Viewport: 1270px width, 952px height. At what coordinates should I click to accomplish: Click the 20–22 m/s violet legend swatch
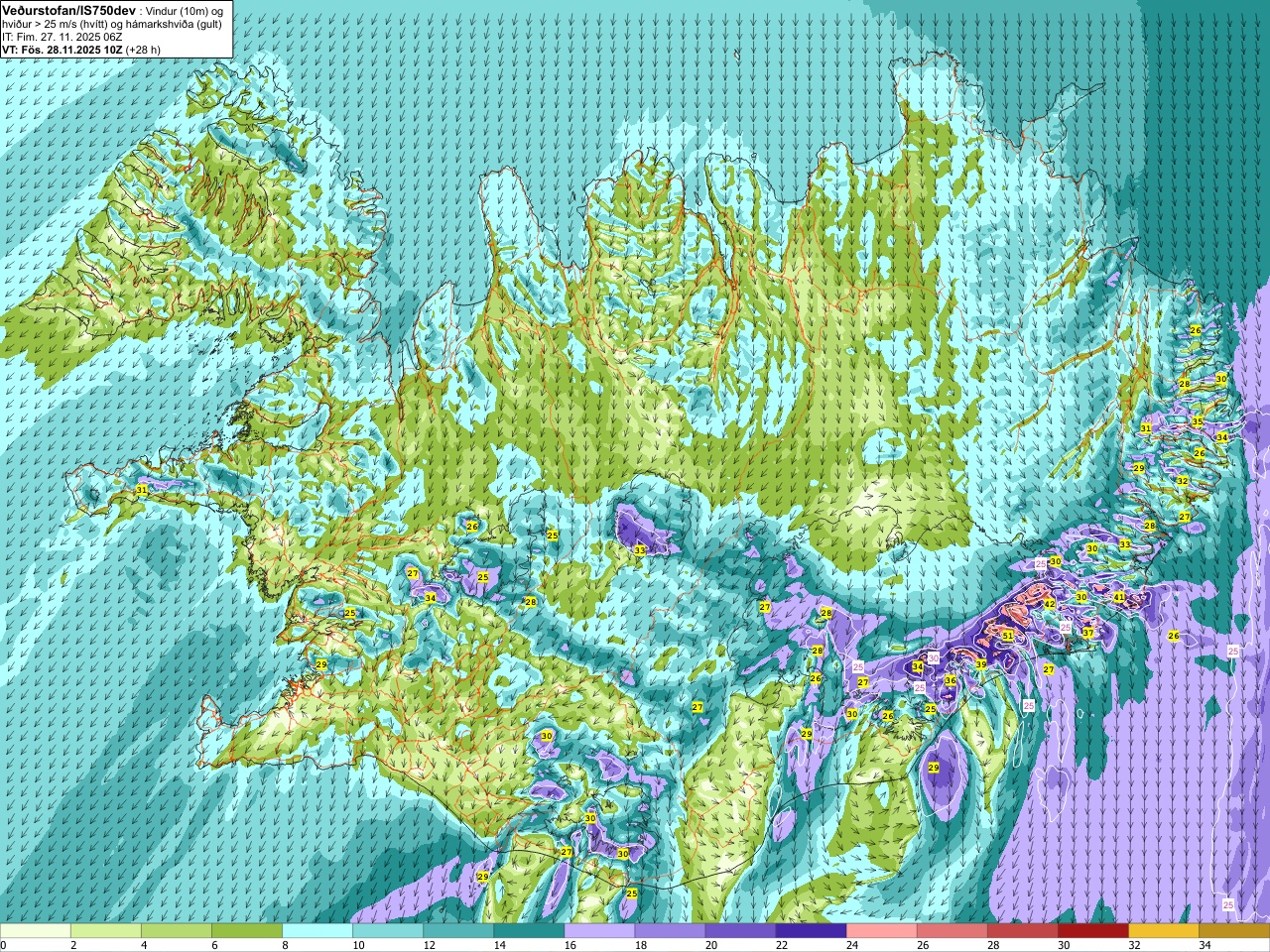point(740,931)
